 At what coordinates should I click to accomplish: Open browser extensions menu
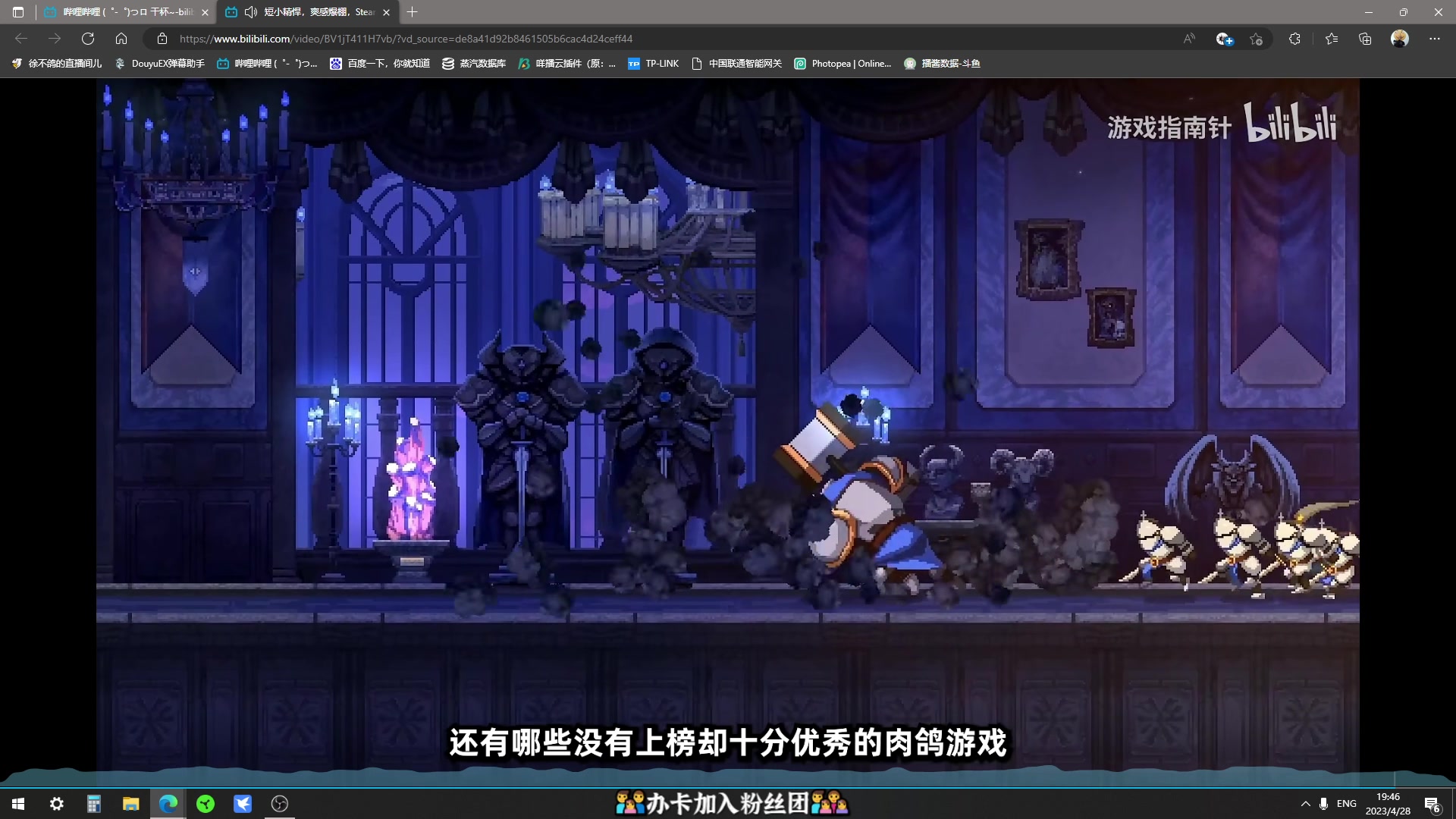click(x=1294, y=39)
